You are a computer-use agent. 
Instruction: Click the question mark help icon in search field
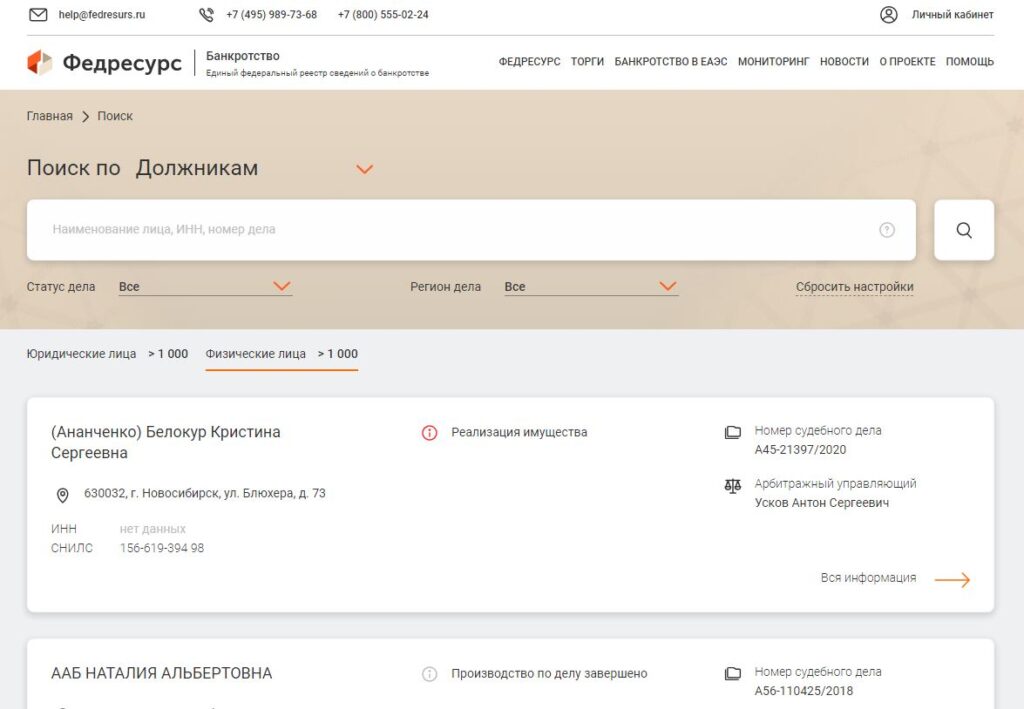(x=886, y=230)
